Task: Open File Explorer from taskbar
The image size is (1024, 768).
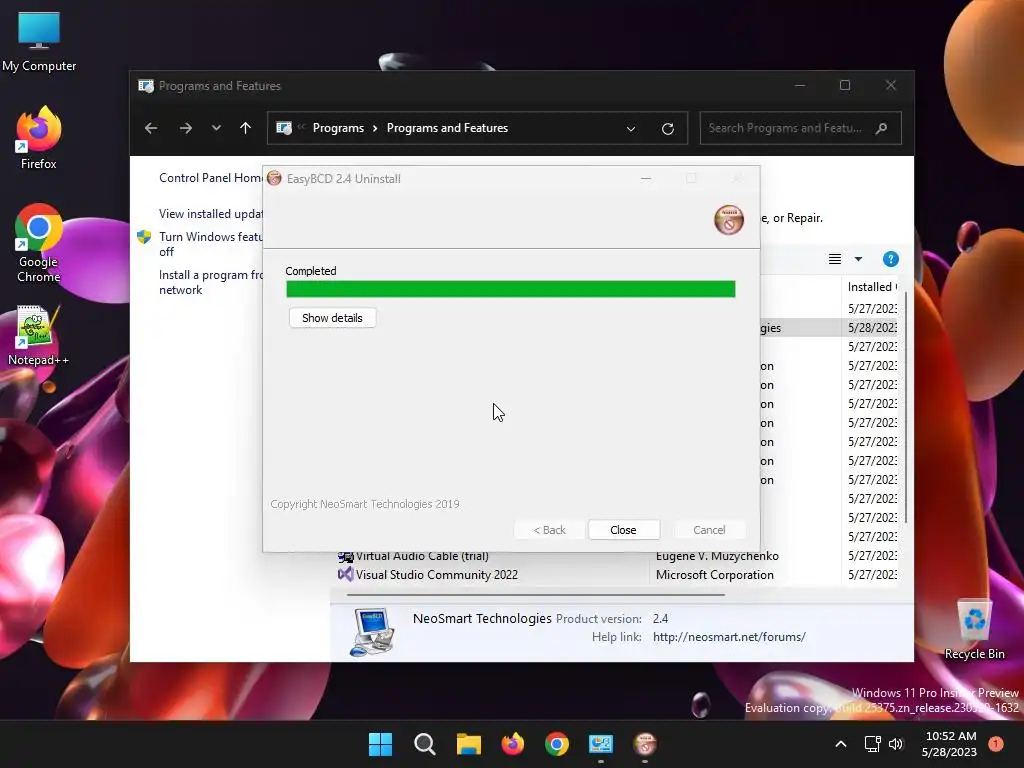Action: (468, 744)
